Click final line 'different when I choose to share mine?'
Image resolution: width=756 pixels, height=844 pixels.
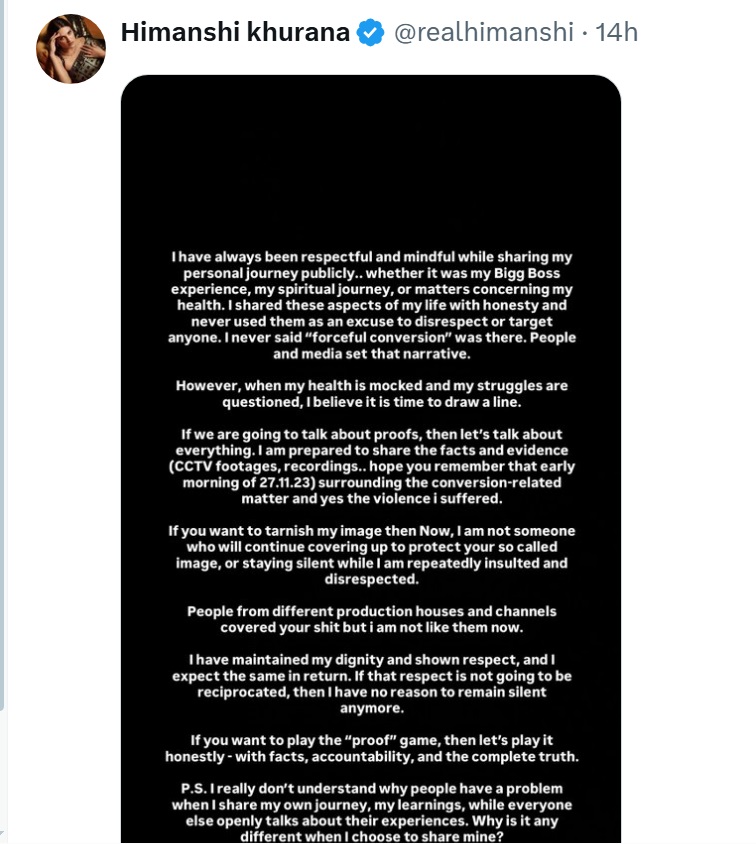[x=372, y=837]
